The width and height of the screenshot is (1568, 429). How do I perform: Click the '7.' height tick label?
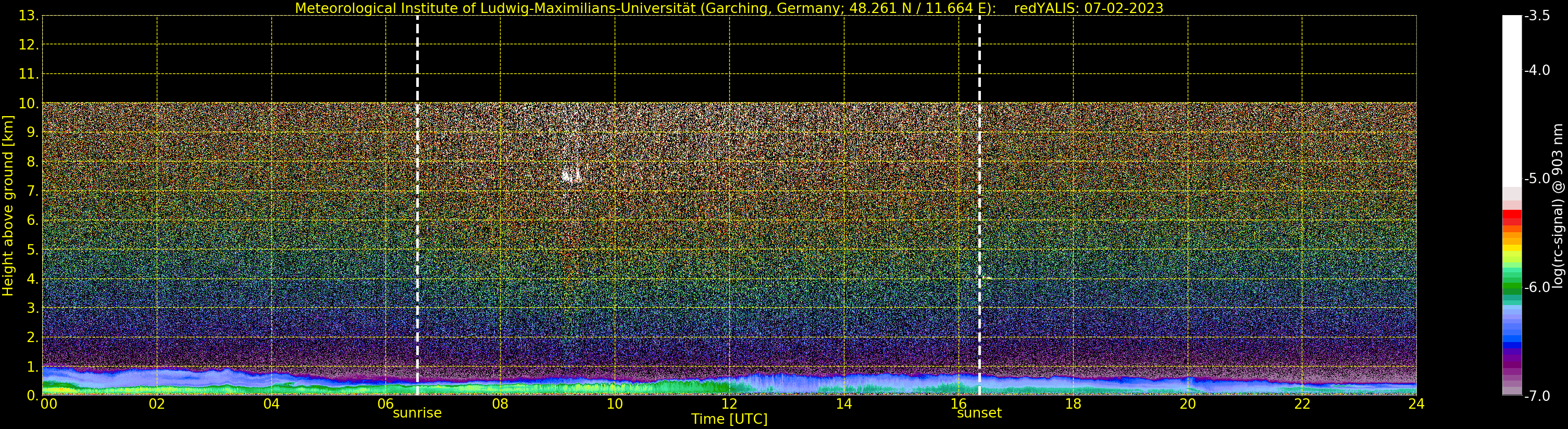(x=32, y=191)
